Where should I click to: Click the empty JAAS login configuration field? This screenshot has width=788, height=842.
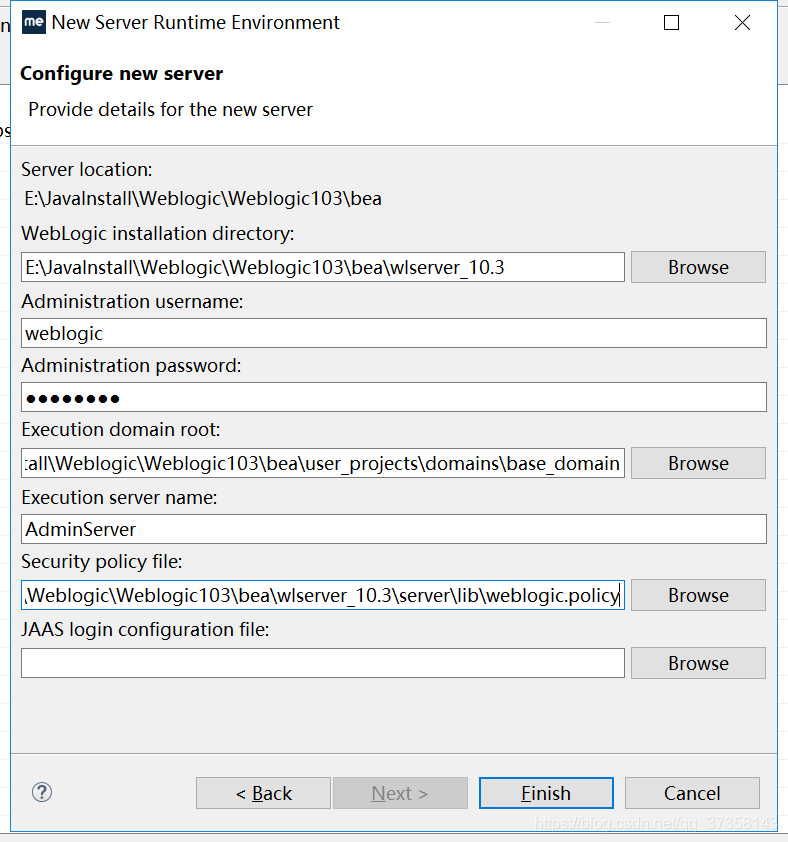point(320,663)
